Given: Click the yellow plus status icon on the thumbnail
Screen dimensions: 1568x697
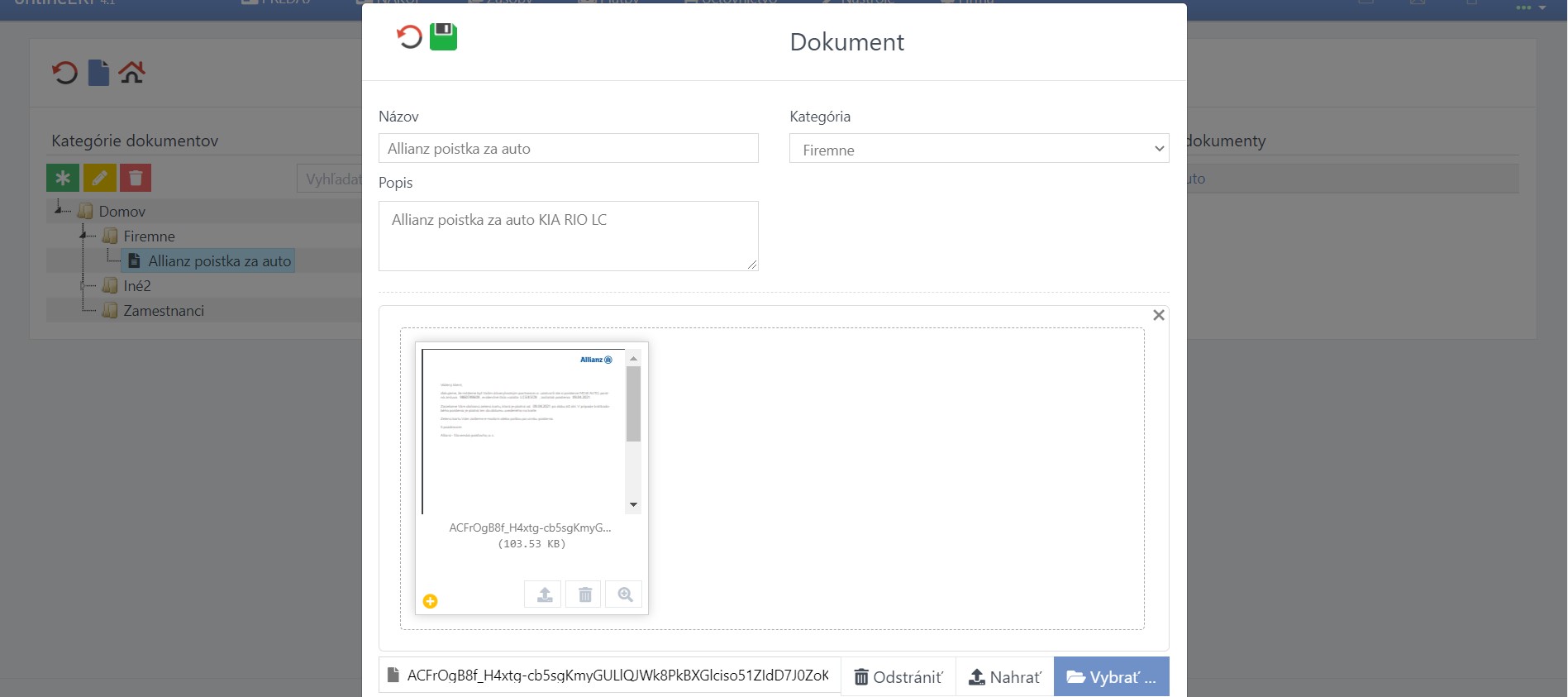Looking at the screenshot, I should (430, 601).
